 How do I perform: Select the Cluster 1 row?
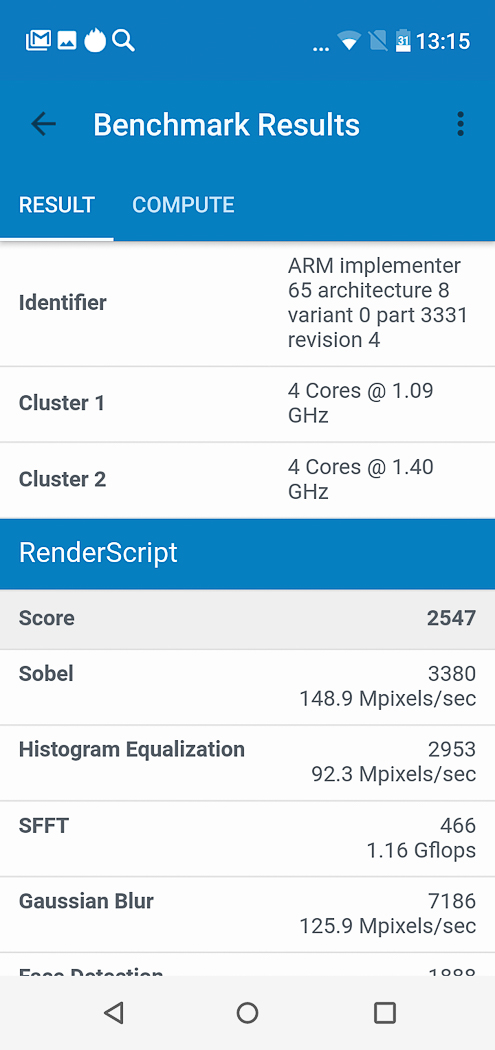[247, 404]
